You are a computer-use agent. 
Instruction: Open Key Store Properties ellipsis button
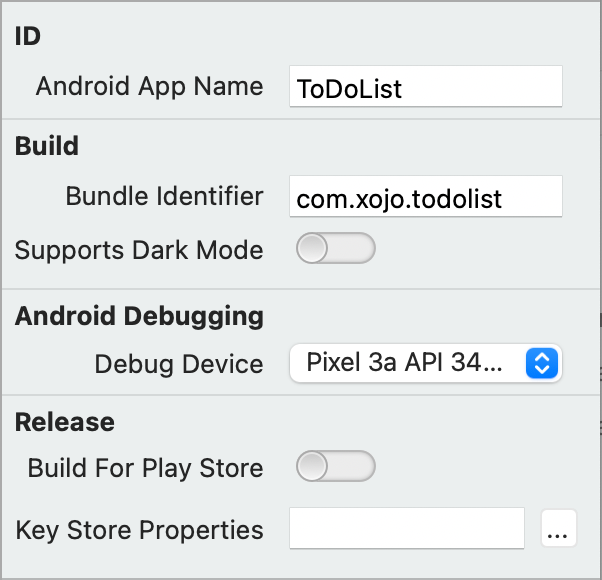(x=559, y=530)
